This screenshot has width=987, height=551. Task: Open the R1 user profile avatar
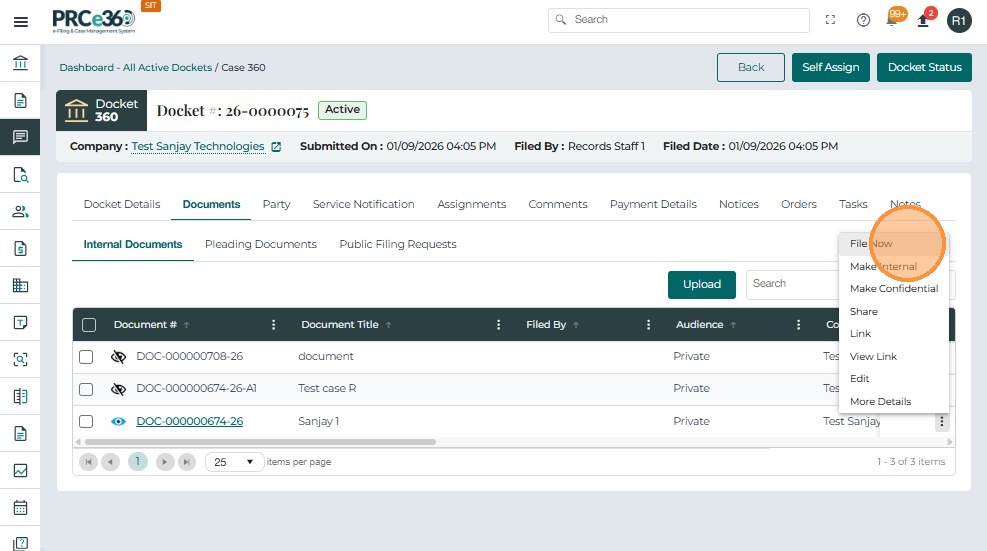(959, 21)
